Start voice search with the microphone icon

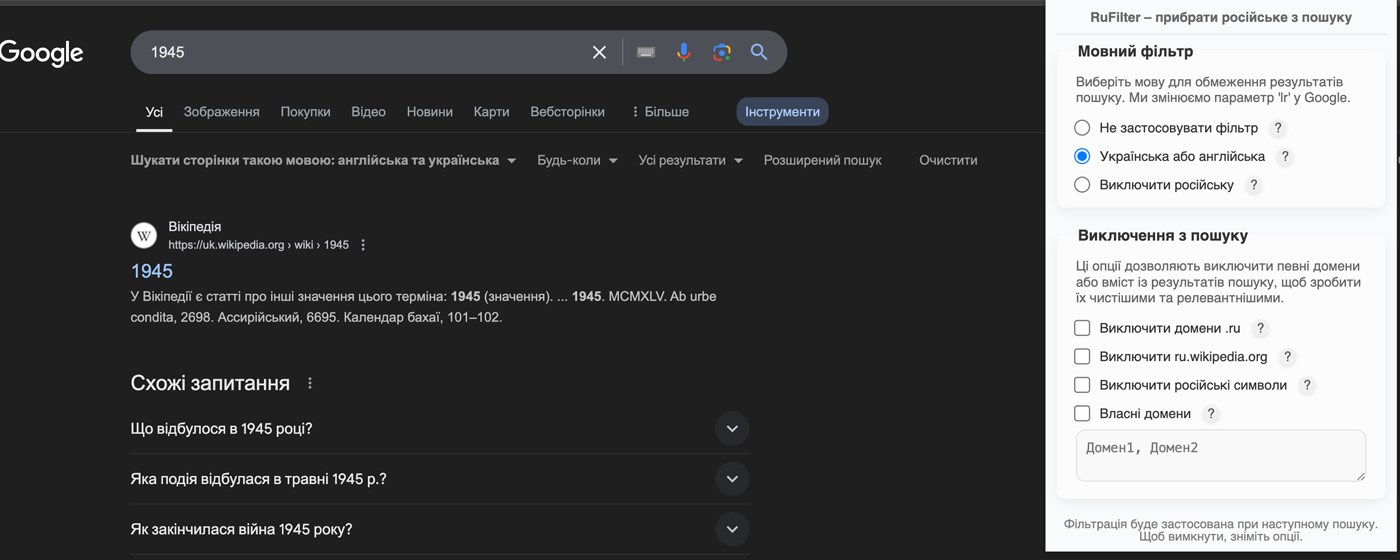684,52
